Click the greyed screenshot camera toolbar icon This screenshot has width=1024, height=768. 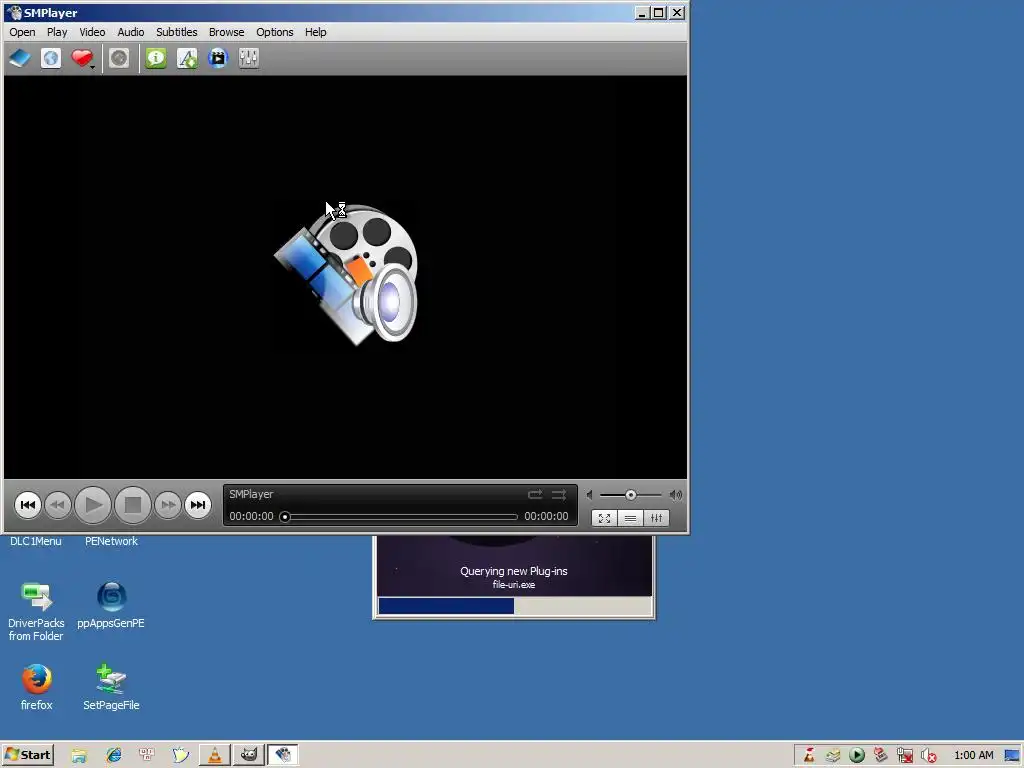click(x=119, y=58)
